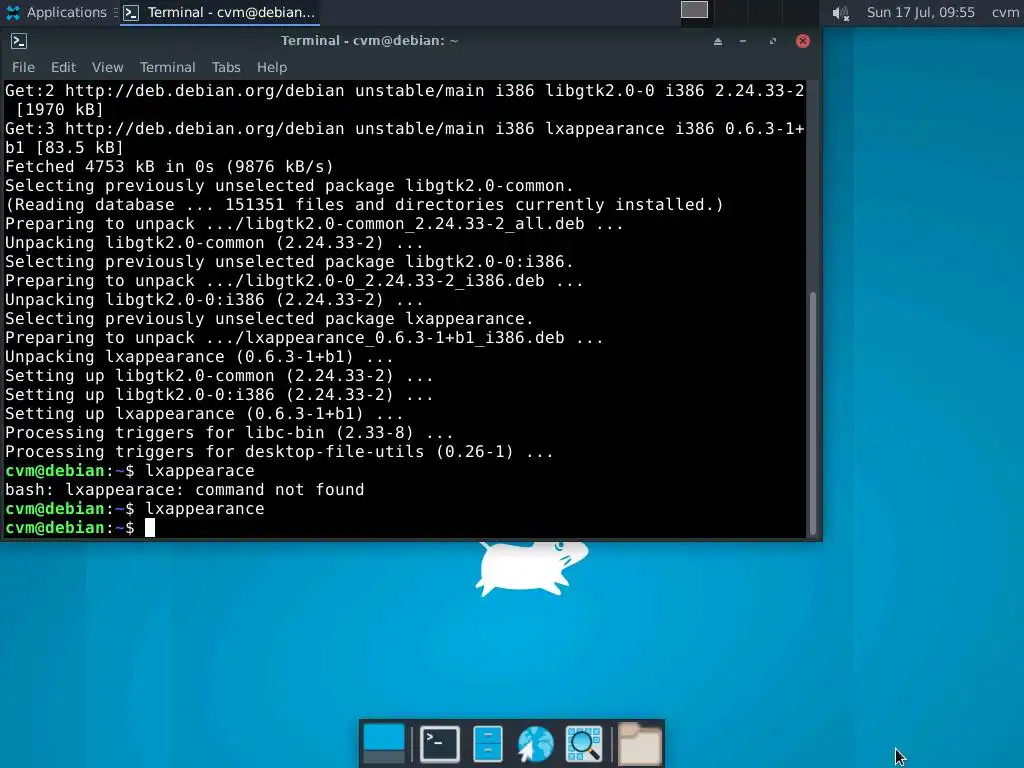The image size is (1024, 768).
Task: Open home folder icon in dock
Action: (640, 743)
